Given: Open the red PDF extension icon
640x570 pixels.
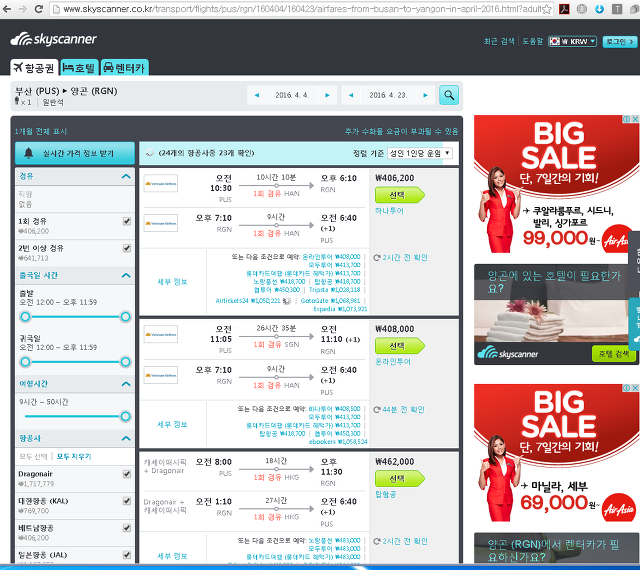Looking at the screenshot, I should click(x=564, y=9).
